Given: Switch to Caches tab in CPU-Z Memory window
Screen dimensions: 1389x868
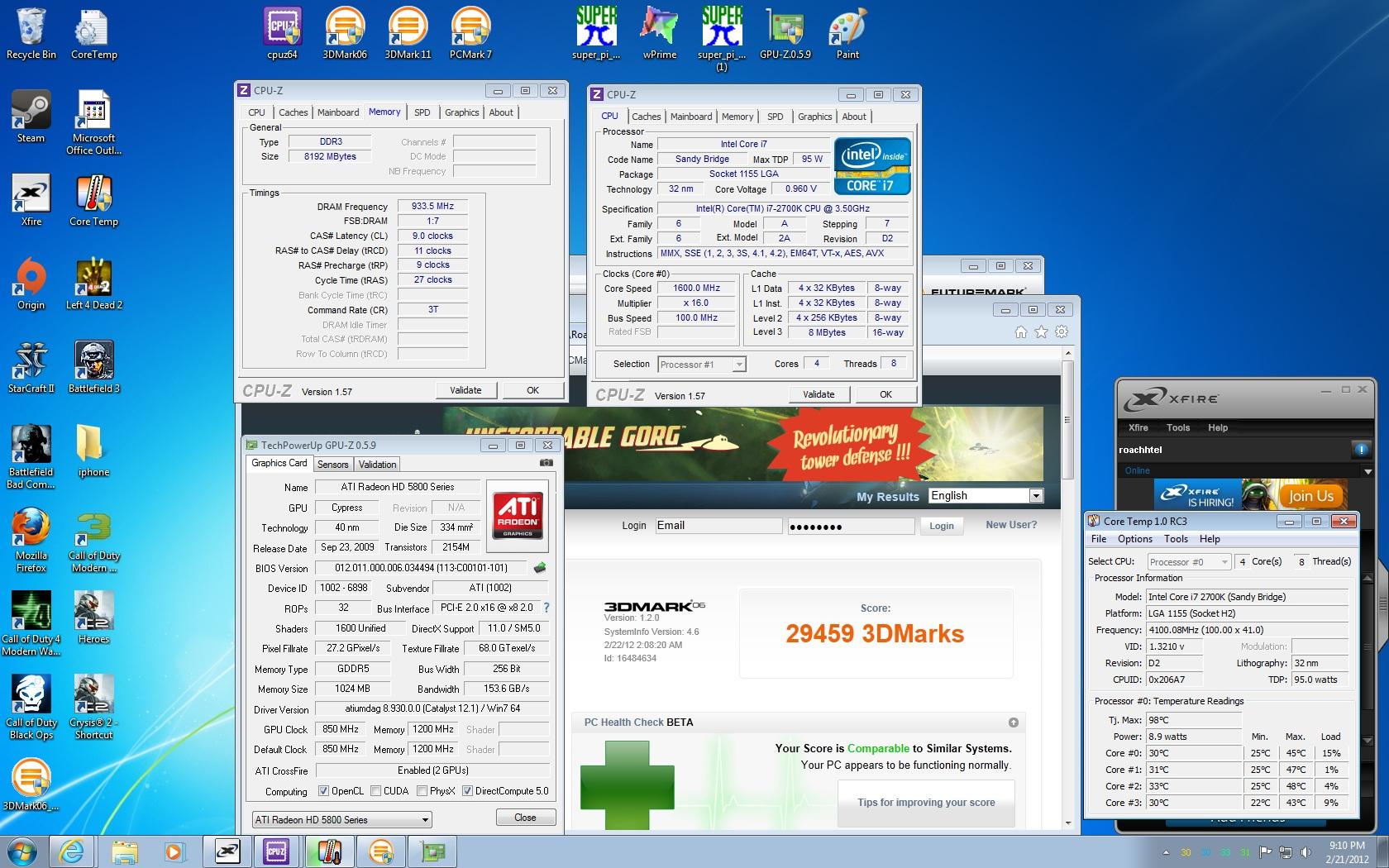Looking at the screenshot, I should (293, 112).
